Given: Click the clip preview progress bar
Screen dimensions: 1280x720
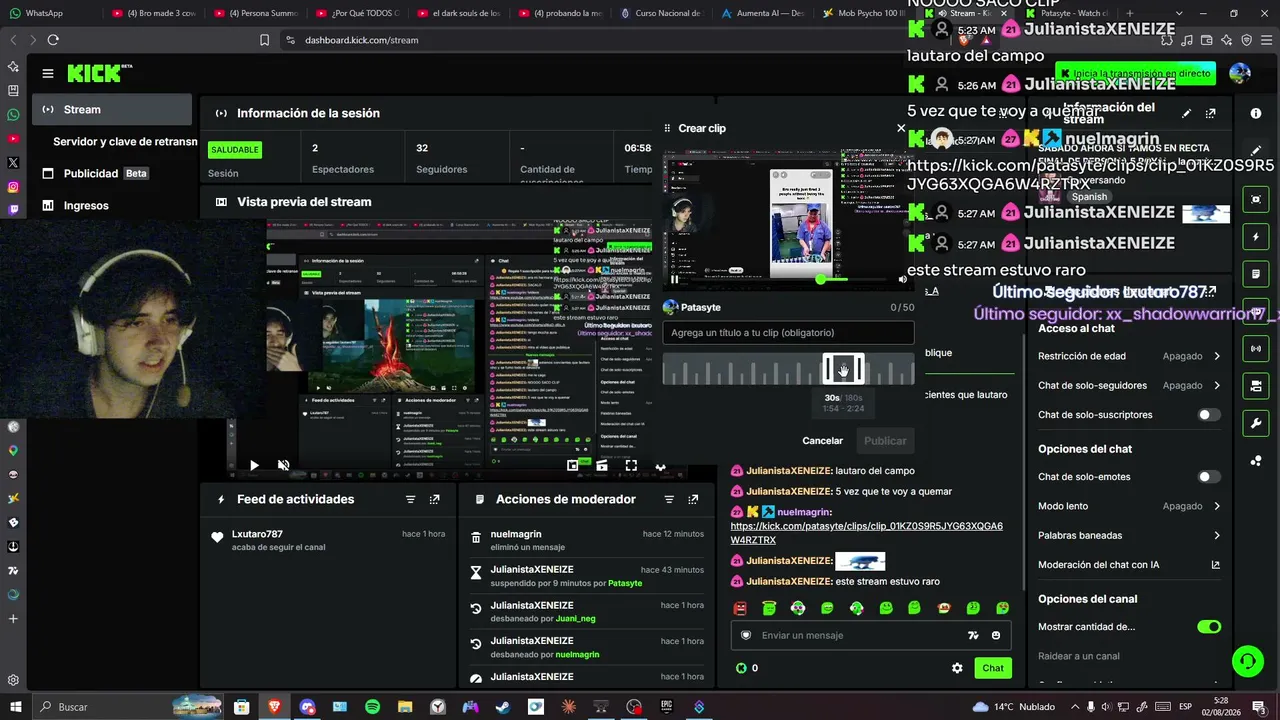Looking at the screenshot, I should coord(789,279).
